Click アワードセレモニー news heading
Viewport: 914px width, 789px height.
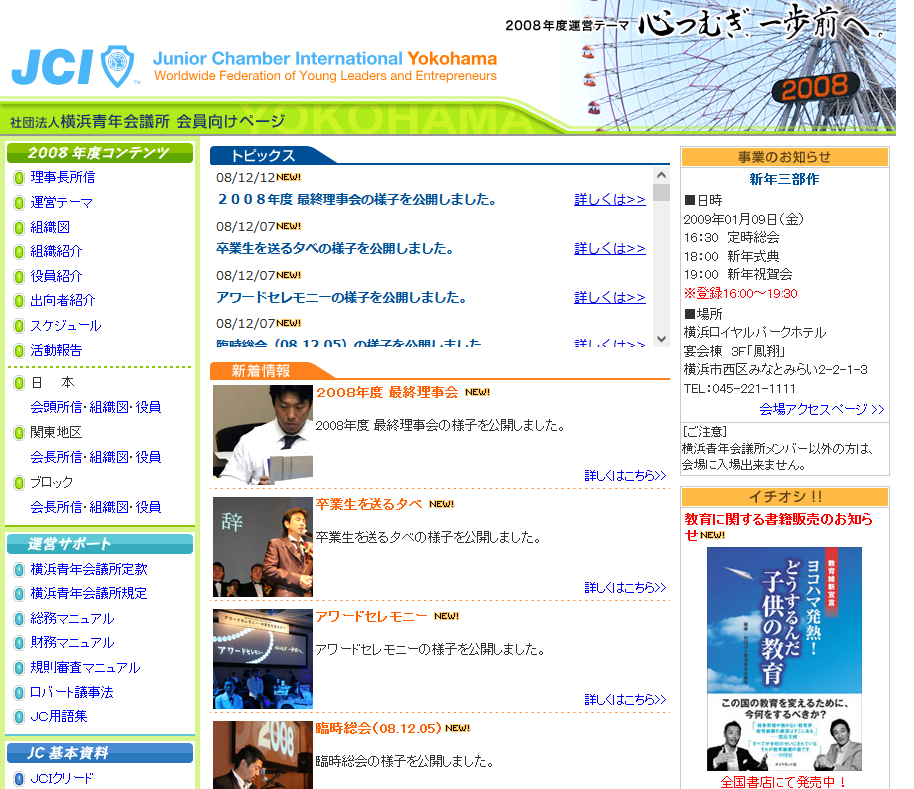coord(371,616)
